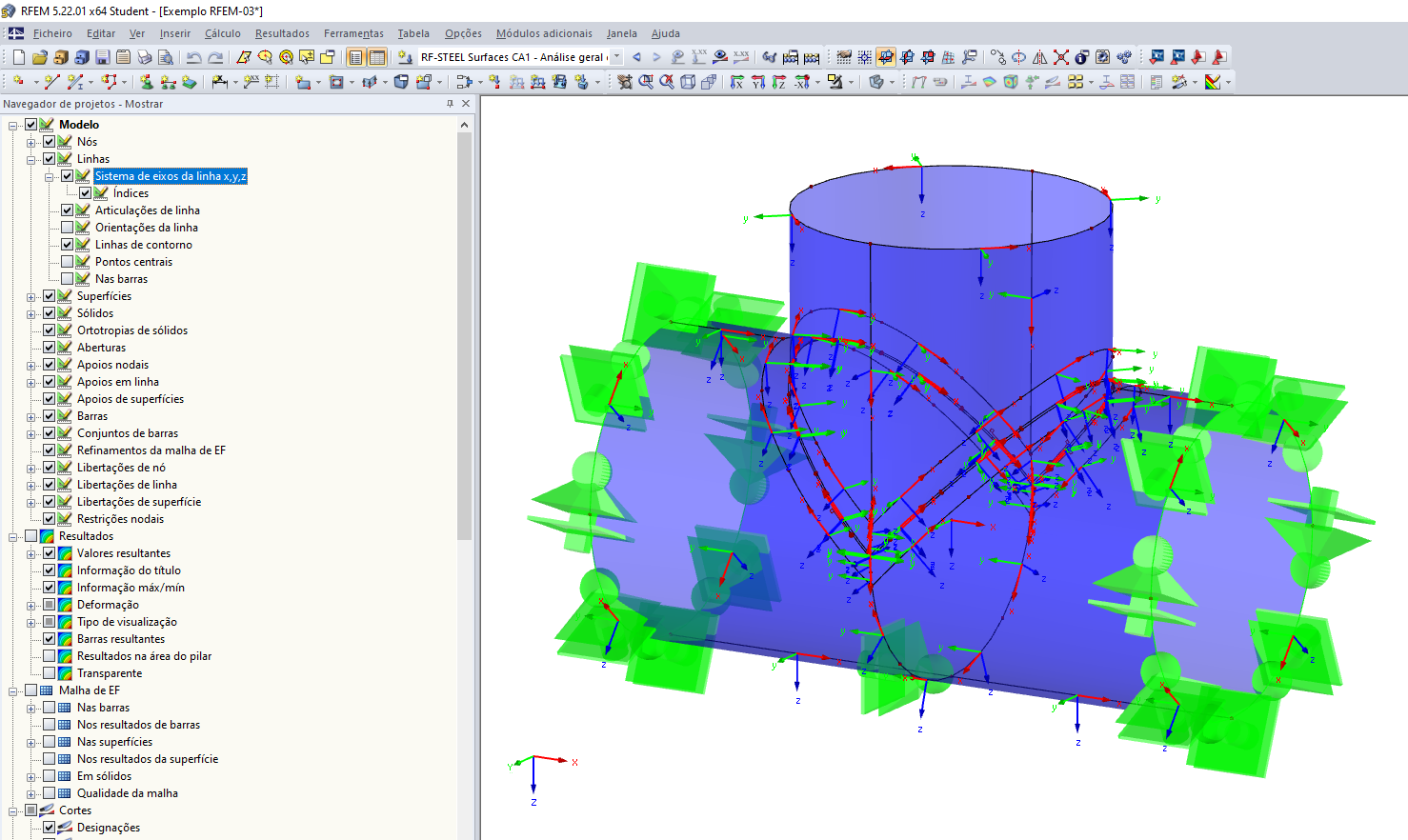Expand the Deformação tree node
1408x840 pixels.
point(31,605)
